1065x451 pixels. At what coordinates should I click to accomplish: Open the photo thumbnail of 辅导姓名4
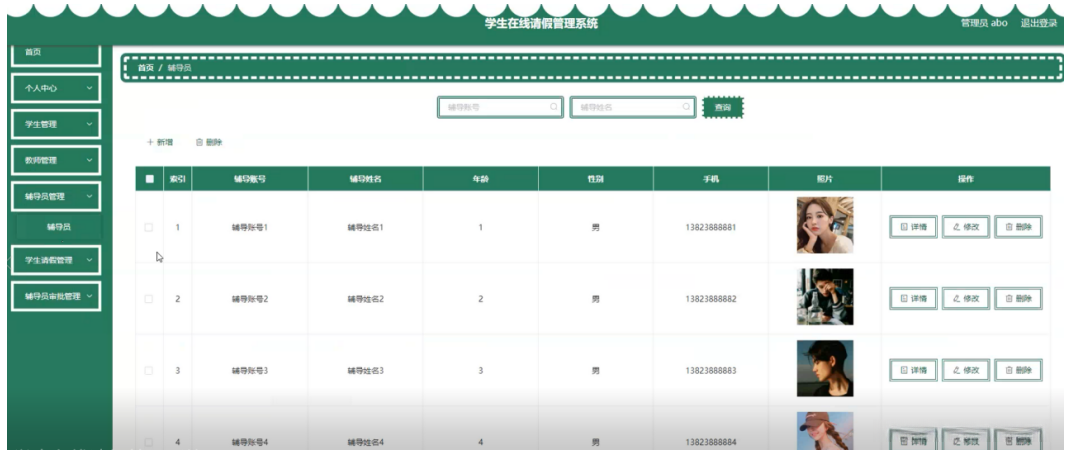(x=825, y=431)
